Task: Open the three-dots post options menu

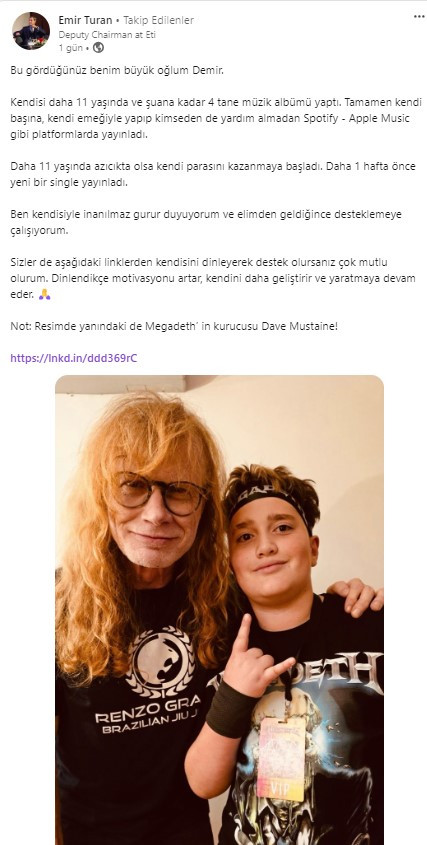Action: click(x=419, y=17)
